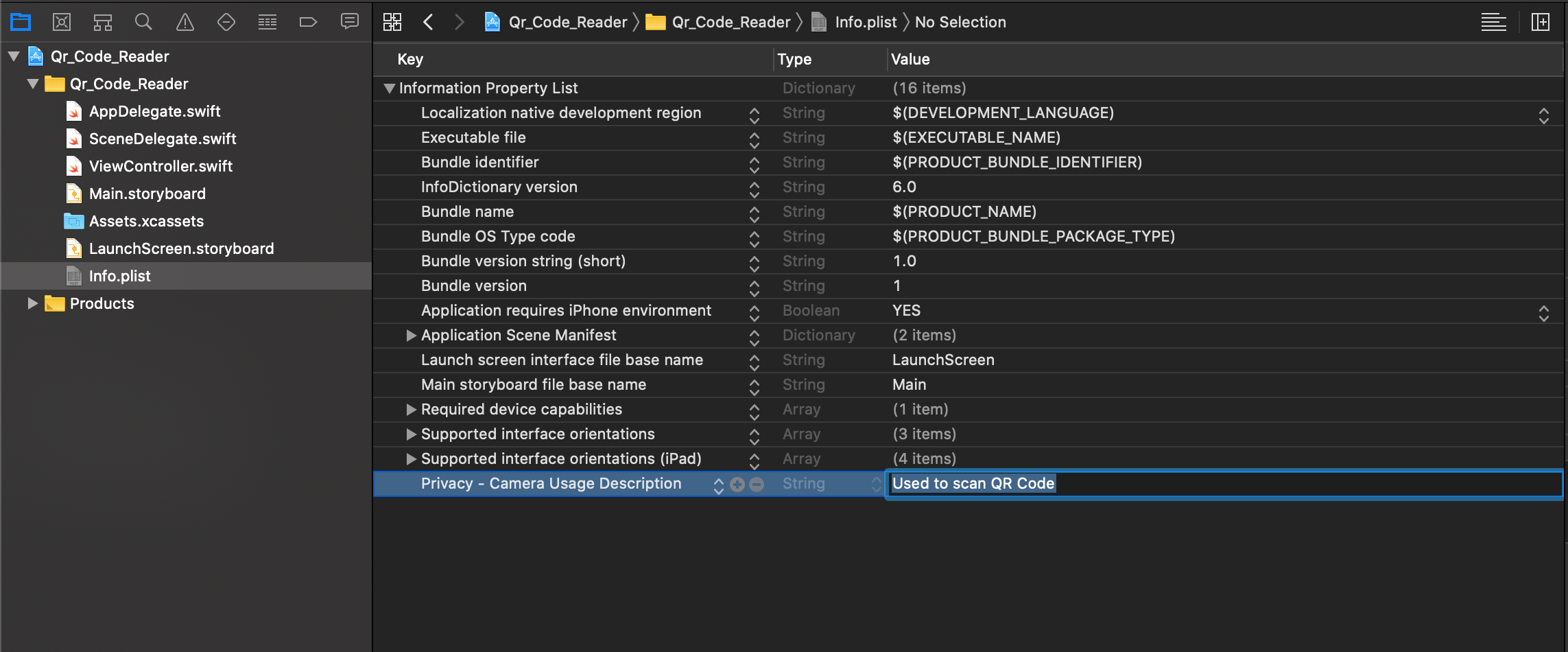Screen dimensions: 1568x652
Task: Open the editor options lines icon
Action: coord(1493,22)
